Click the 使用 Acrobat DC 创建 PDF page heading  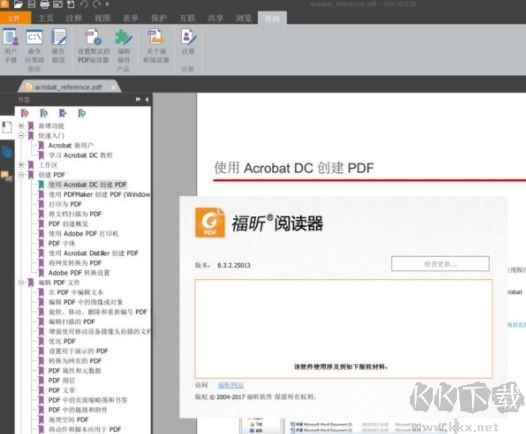(294, 168)
